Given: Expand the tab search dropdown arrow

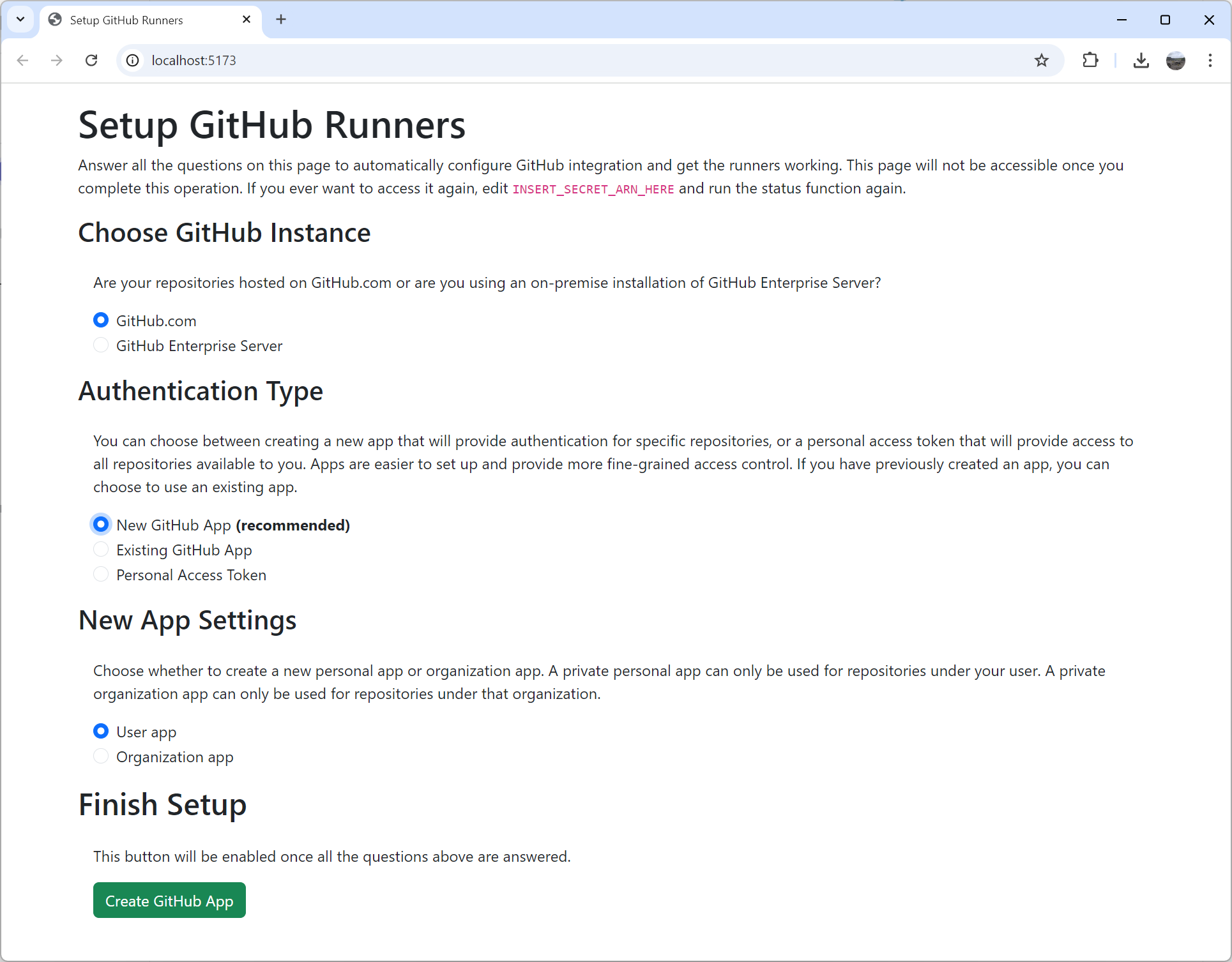Looking at the screenshot, I should point(20,19).
